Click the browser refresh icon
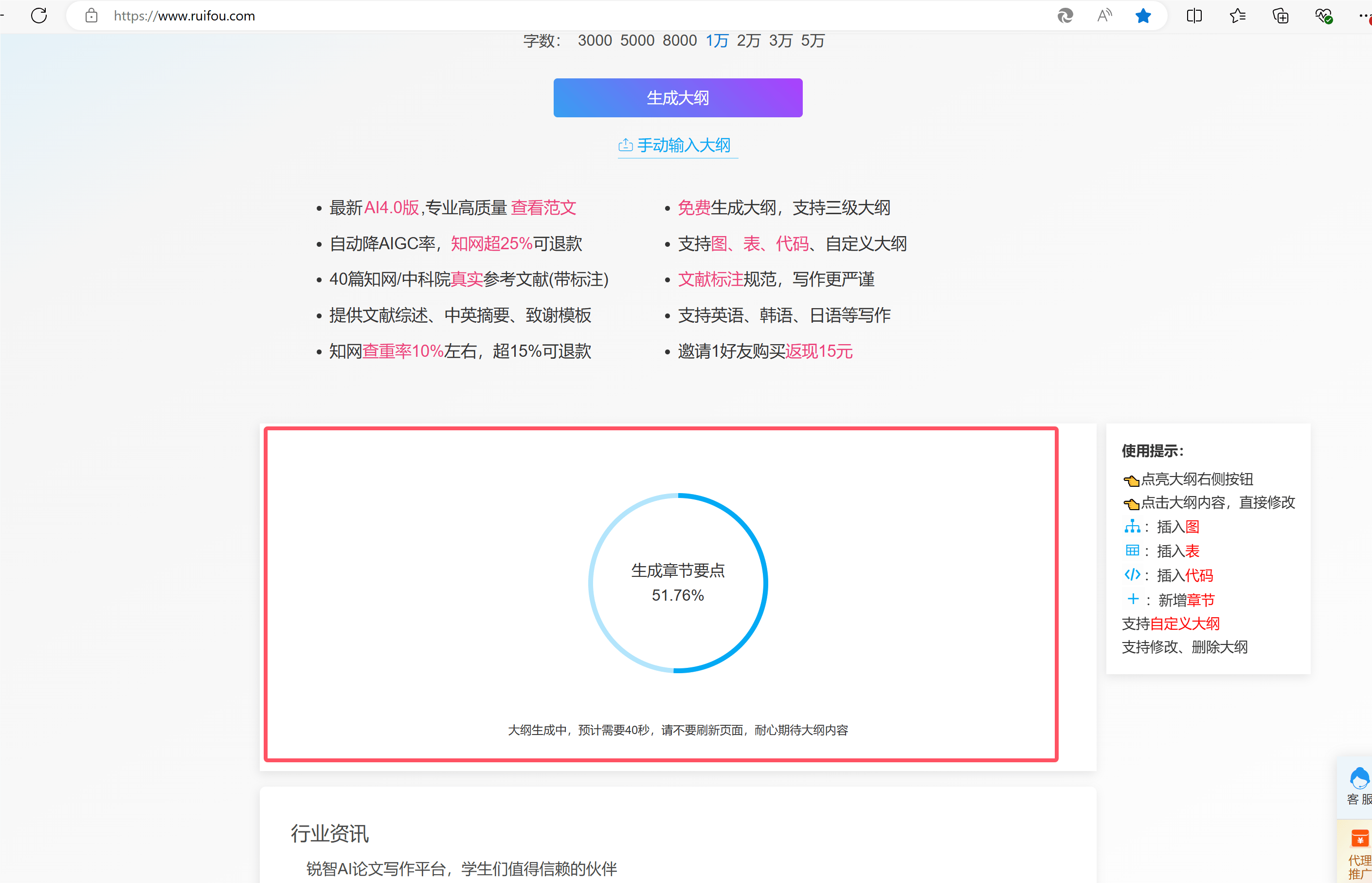1372x883 pixels. point(39,16)
